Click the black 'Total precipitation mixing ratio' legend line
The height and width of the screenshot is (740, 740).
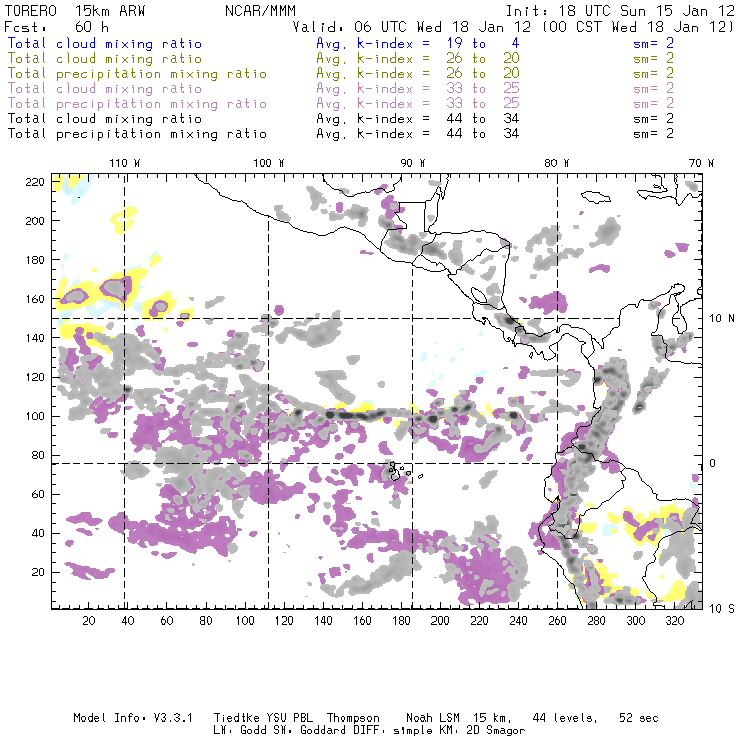(x=137, y=134)
